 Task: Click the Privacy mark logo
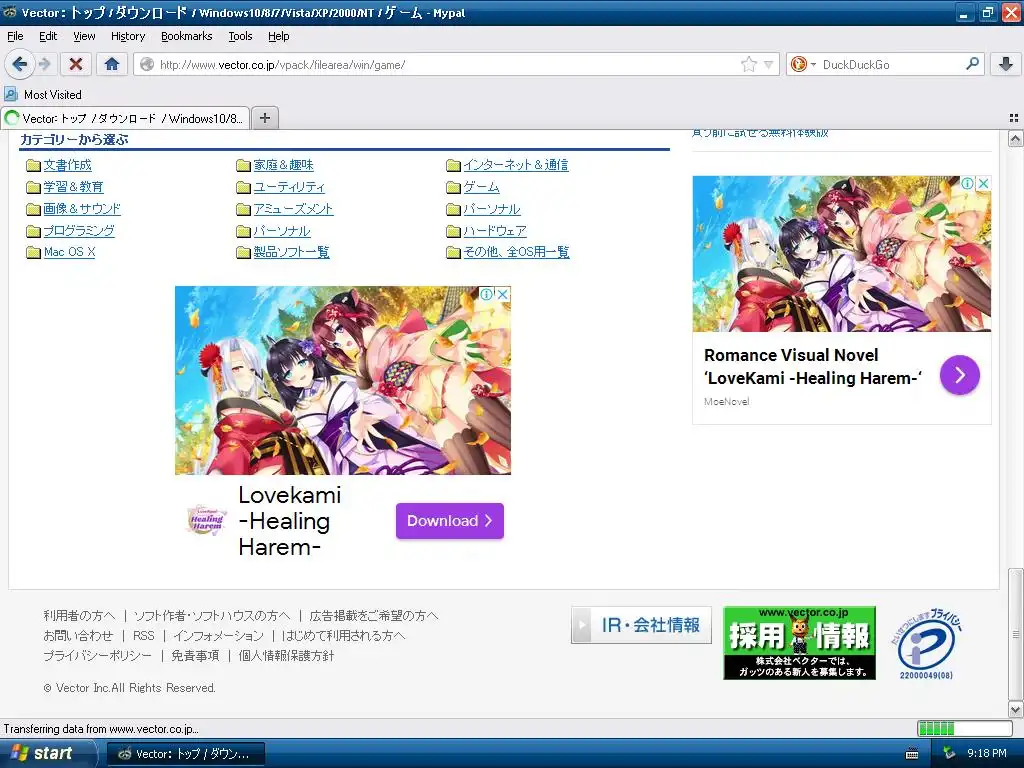[926, 644]
